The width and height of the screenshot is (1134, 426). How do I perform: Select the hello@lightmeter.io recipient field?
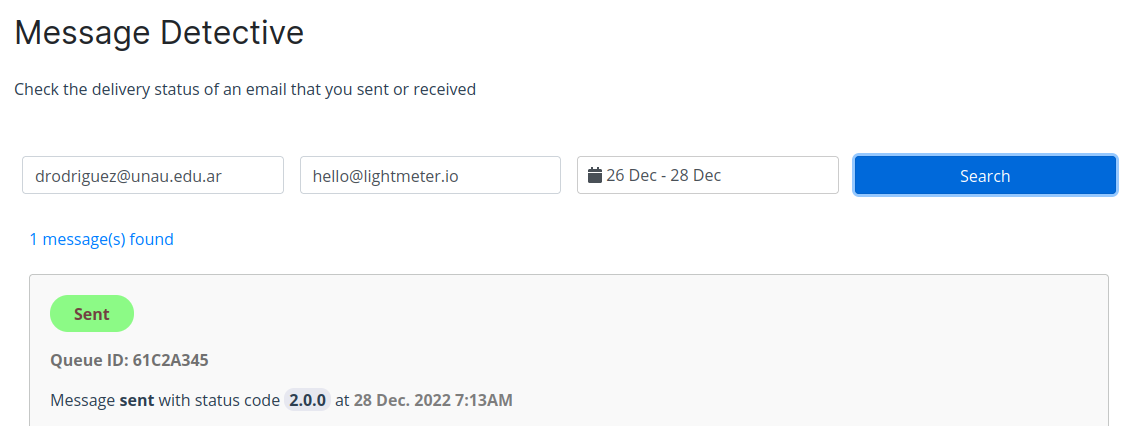[x=430, y=175]
